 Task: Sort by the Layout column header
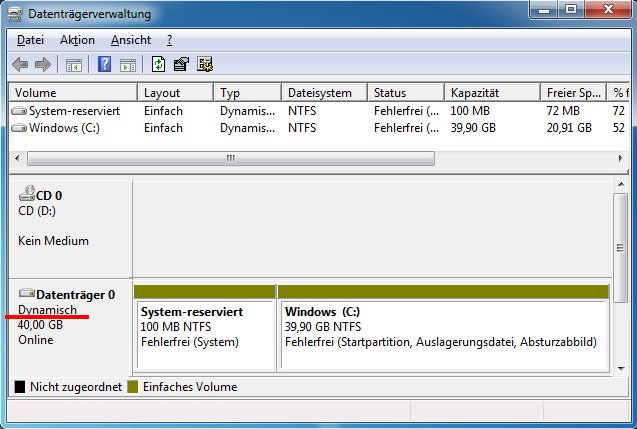[x=176, y=93]
